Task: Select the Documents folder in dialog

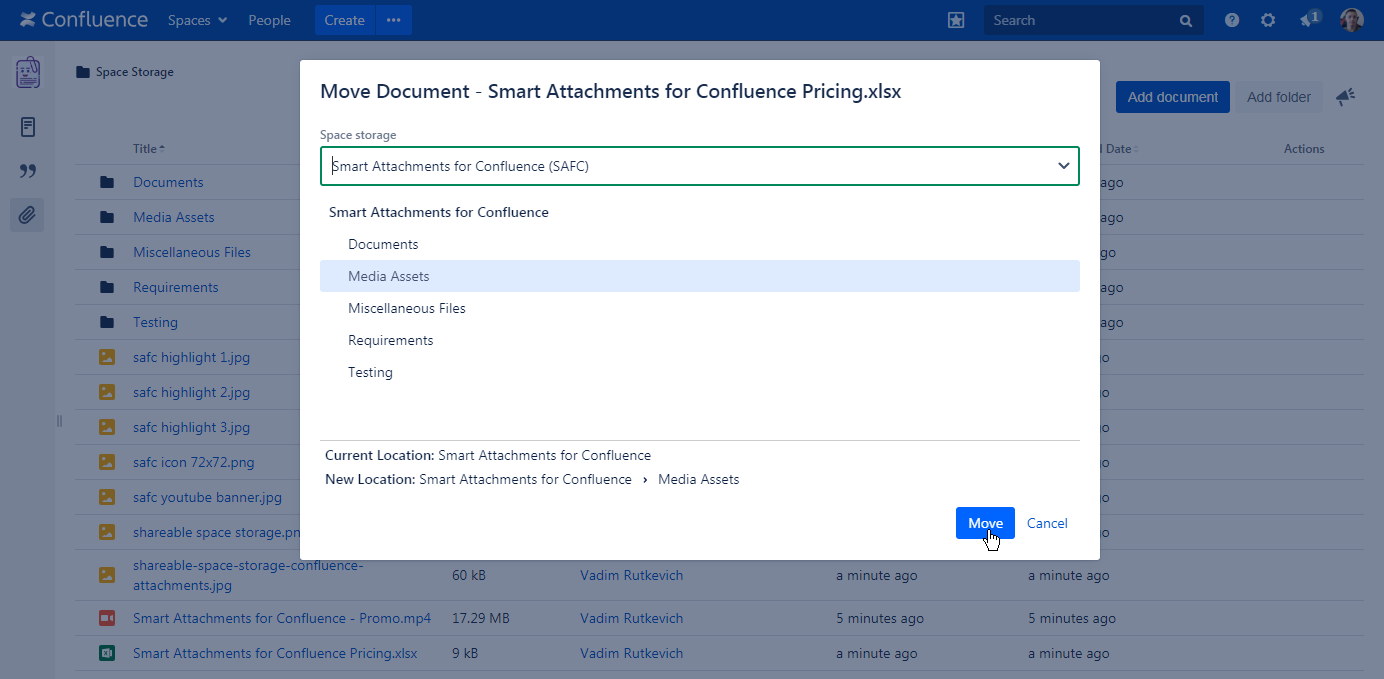Action: [x=383, y=244]
